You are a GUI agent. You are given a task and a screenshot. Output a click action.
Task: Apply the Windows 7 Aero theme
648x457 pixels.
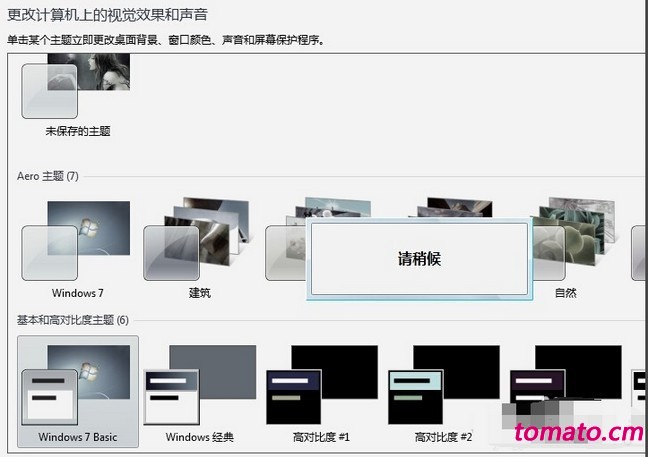tap(76, 241)
